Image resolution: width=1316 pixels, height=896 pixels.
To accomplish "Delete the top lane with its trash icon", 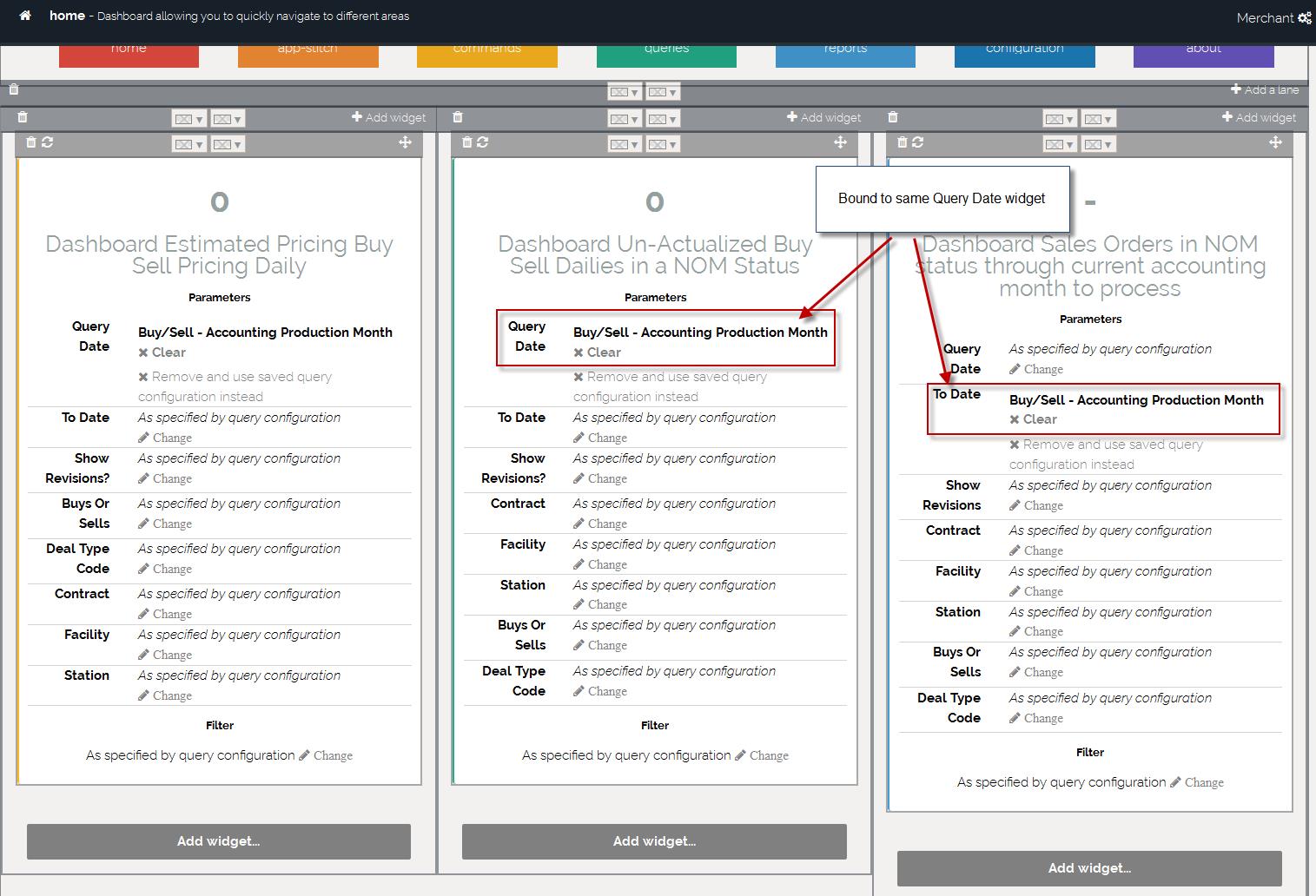I will (14, 89).
